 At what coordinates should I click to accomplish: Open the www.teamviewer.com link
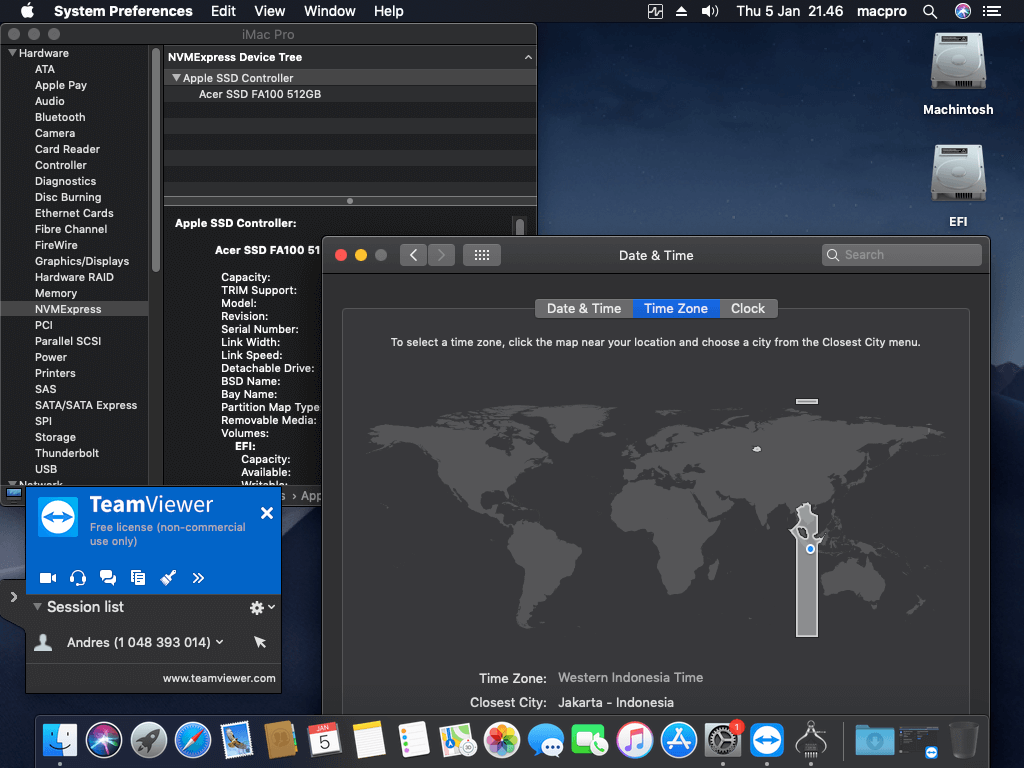tap(219, 678)
